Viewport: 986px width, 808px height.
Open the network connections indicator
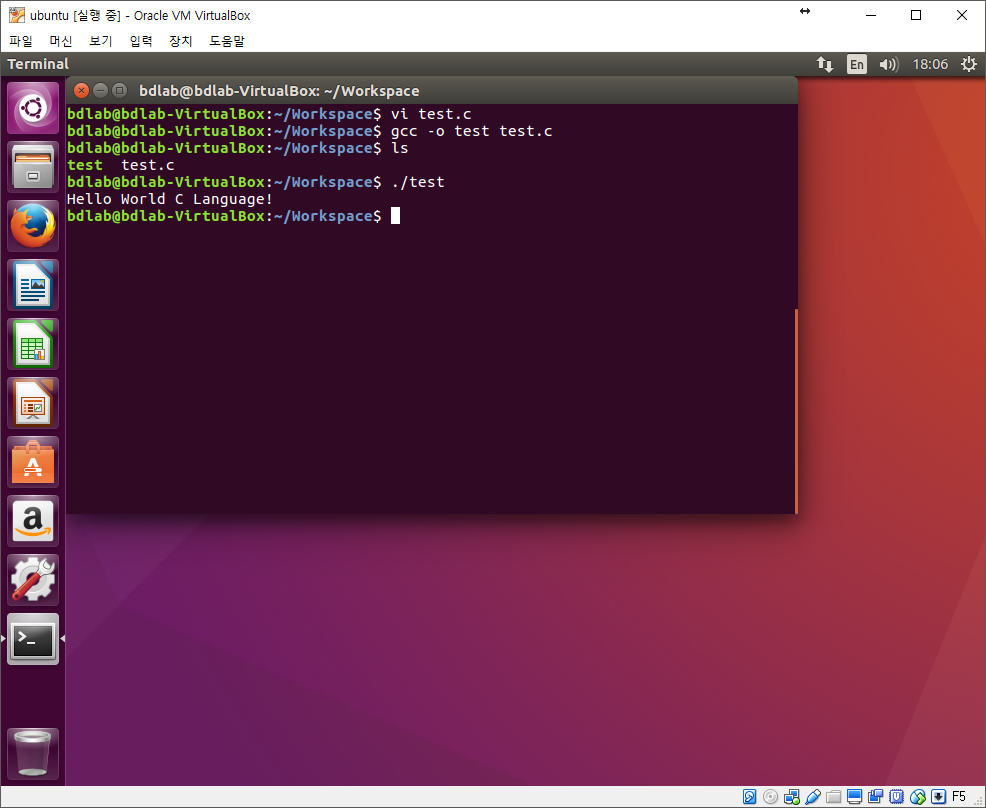click(824, 64)
